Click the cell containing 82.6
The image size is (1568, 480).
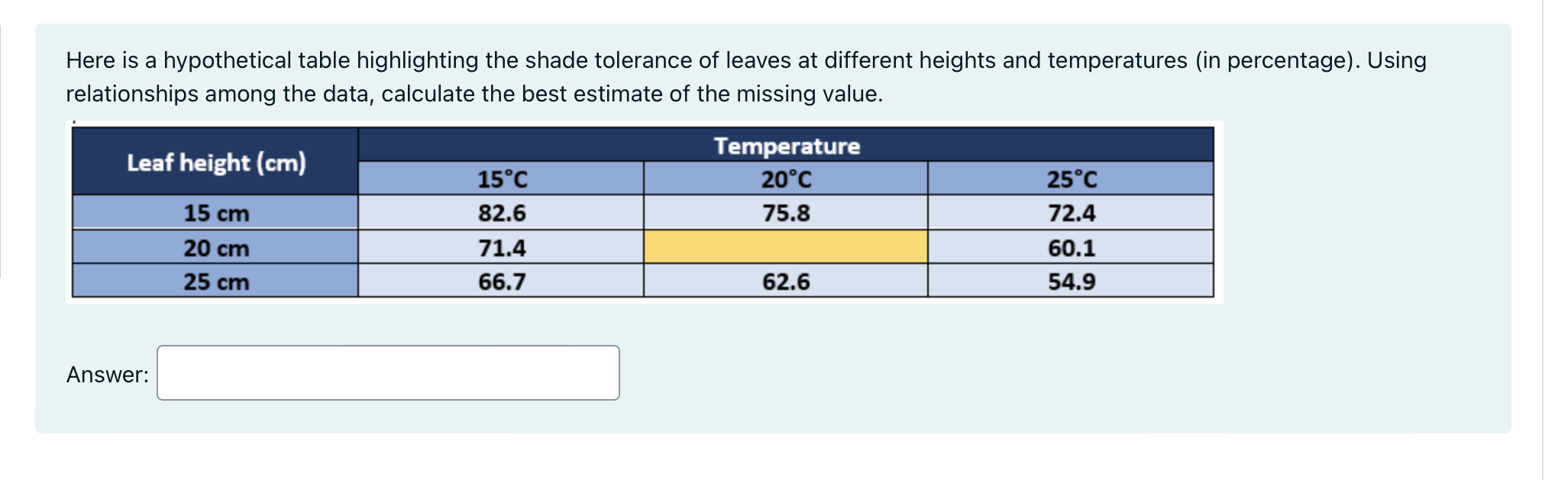point(500,214)
